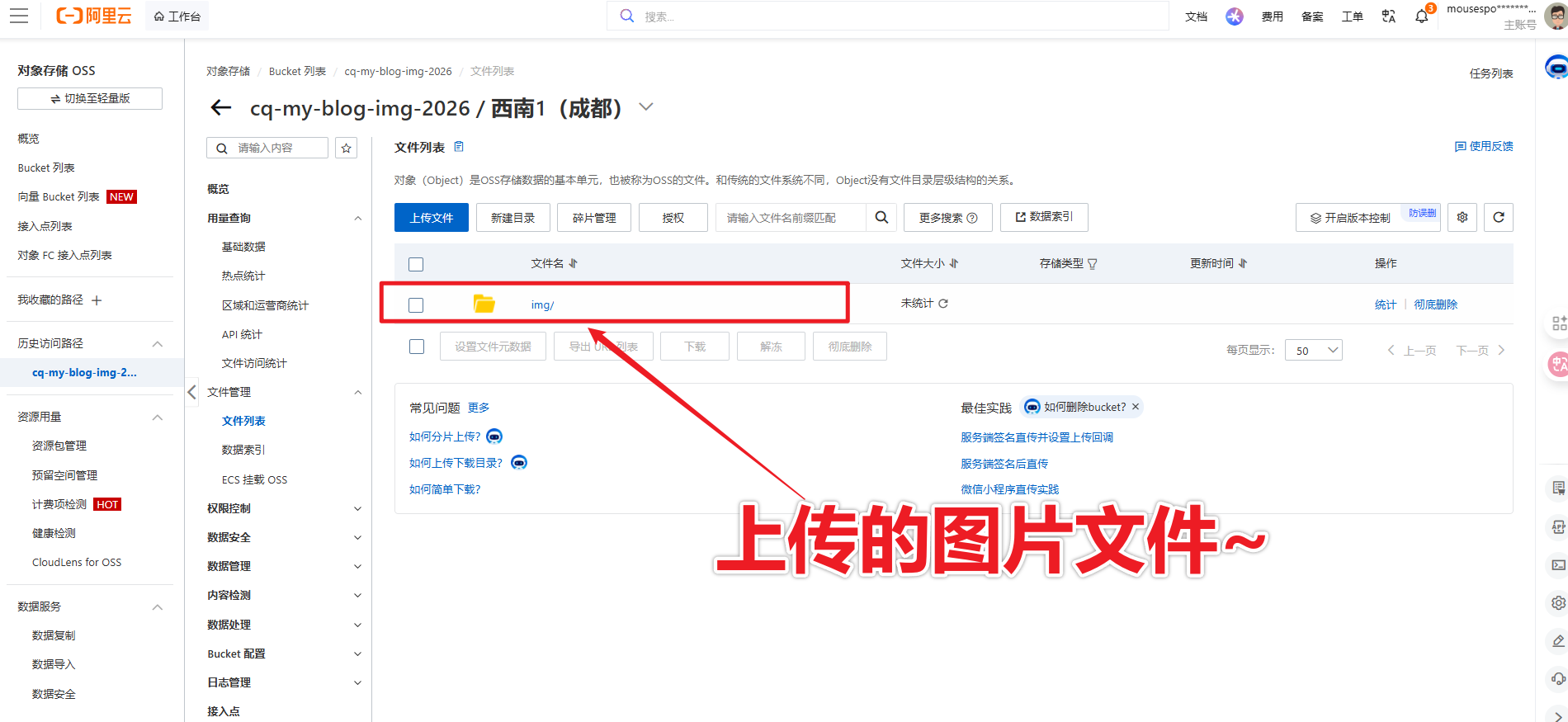Check the img/ folder checkbox
Image resolution: width=1568 pixels, height=722 pixels.
[x=416, y=305]
